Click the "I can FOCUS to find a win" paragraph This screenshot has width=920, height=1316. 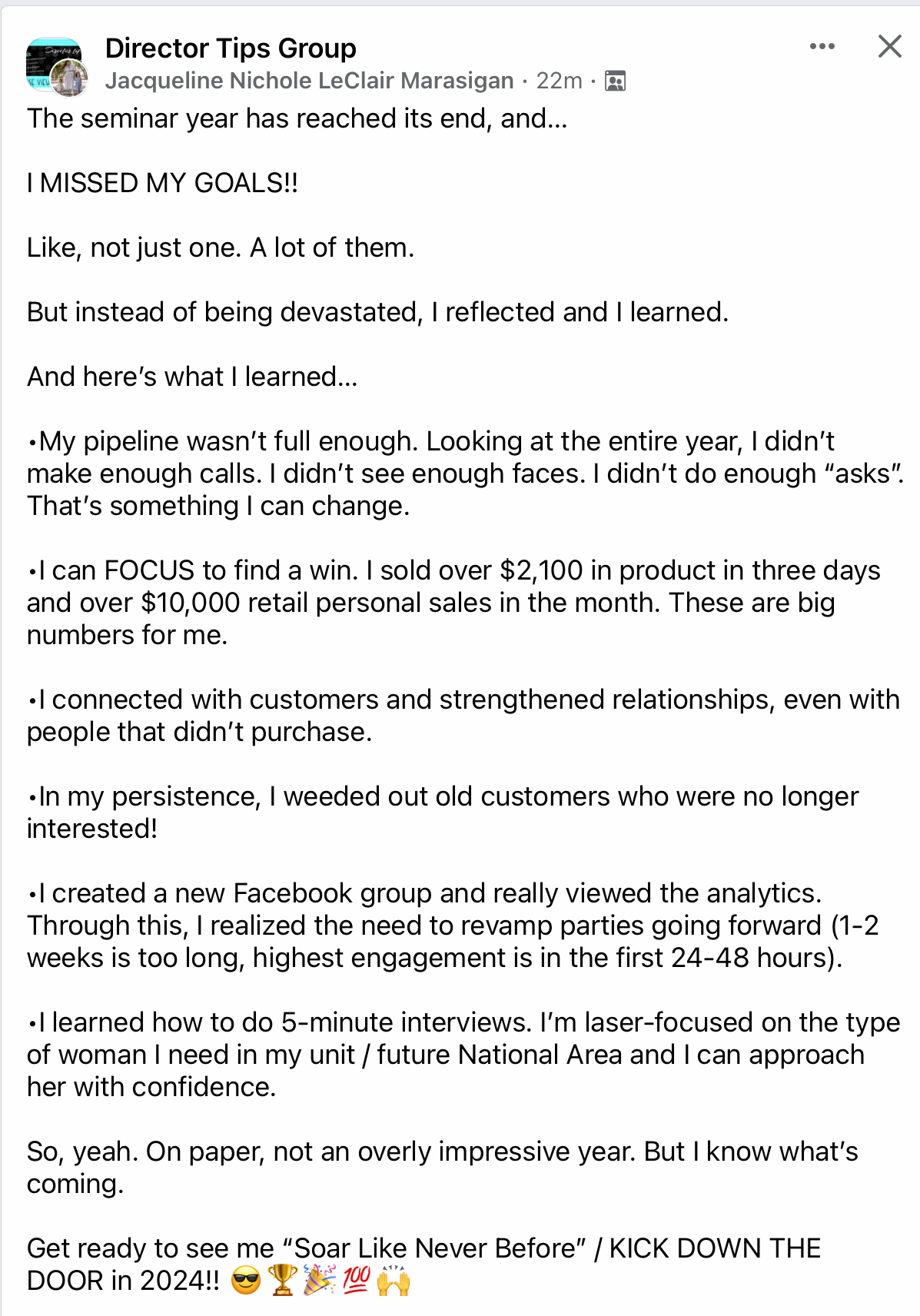coord(453,603)
